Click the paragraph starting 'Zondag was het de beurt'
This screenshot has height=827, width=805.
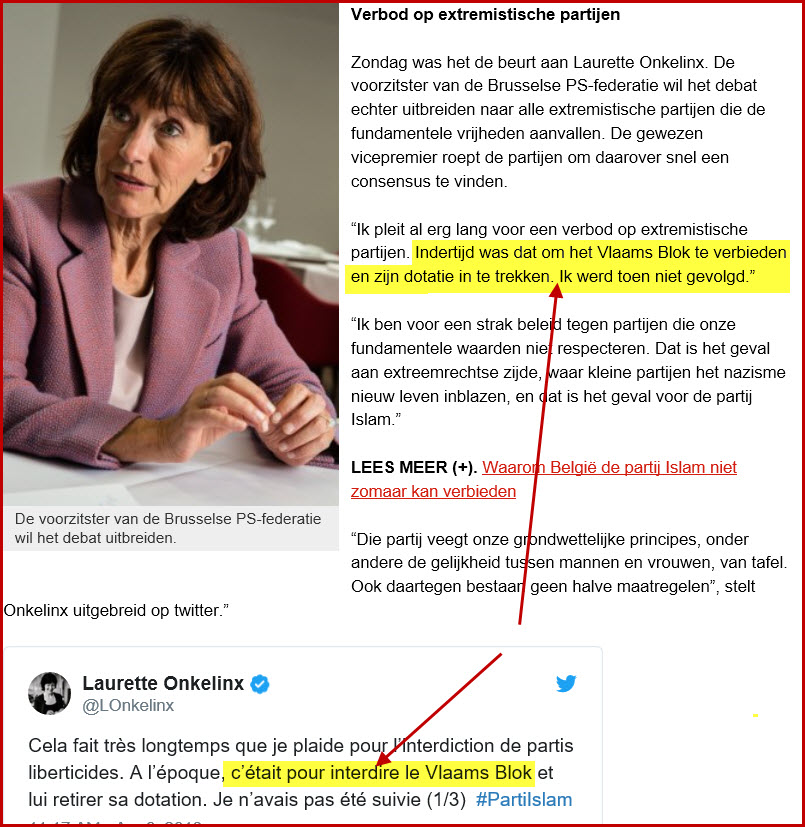[x=558, y=122]
